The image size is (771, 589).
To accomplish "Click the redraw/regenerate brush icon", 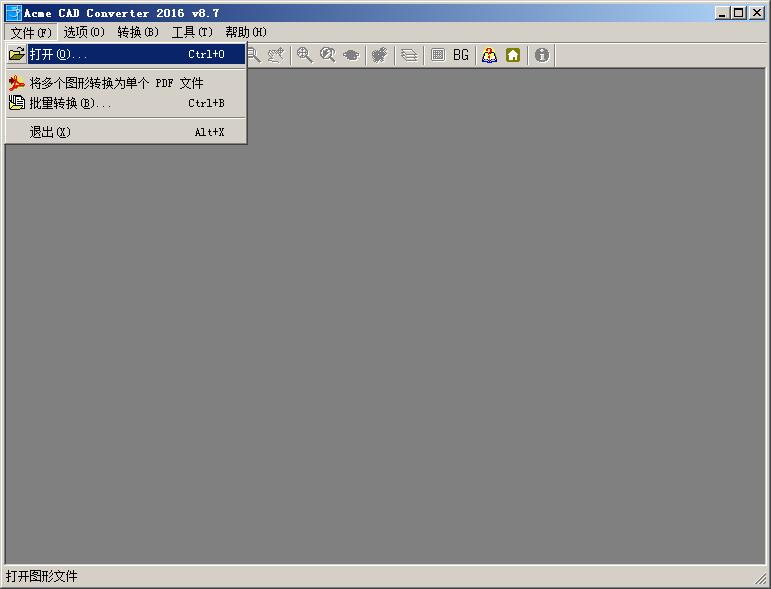I will (380, 55).
